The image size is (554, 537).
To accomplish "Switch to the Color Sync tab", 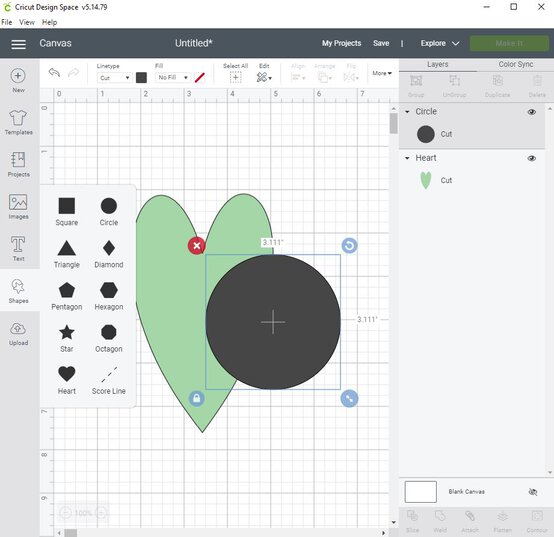I will (516, 64).
